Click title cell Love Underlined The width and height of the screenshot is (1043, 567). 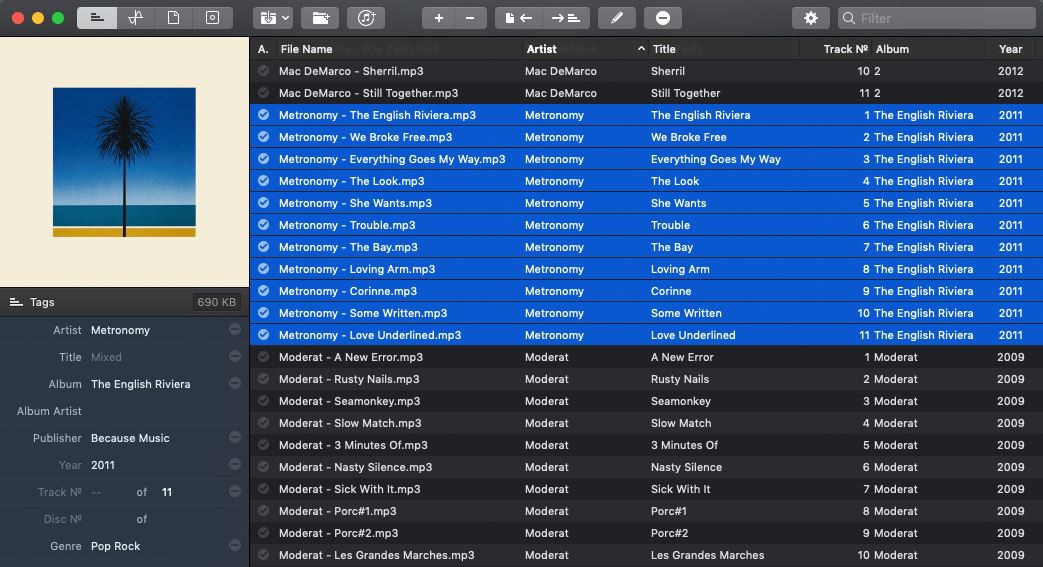coord(693,335)
